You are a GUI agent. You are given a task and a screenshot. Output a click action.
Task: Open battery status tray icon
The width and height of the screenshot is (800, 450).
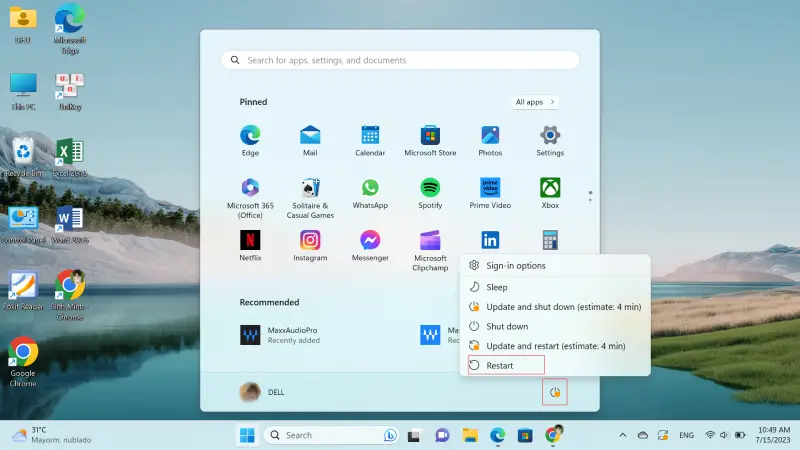click(x=740, y=435)
